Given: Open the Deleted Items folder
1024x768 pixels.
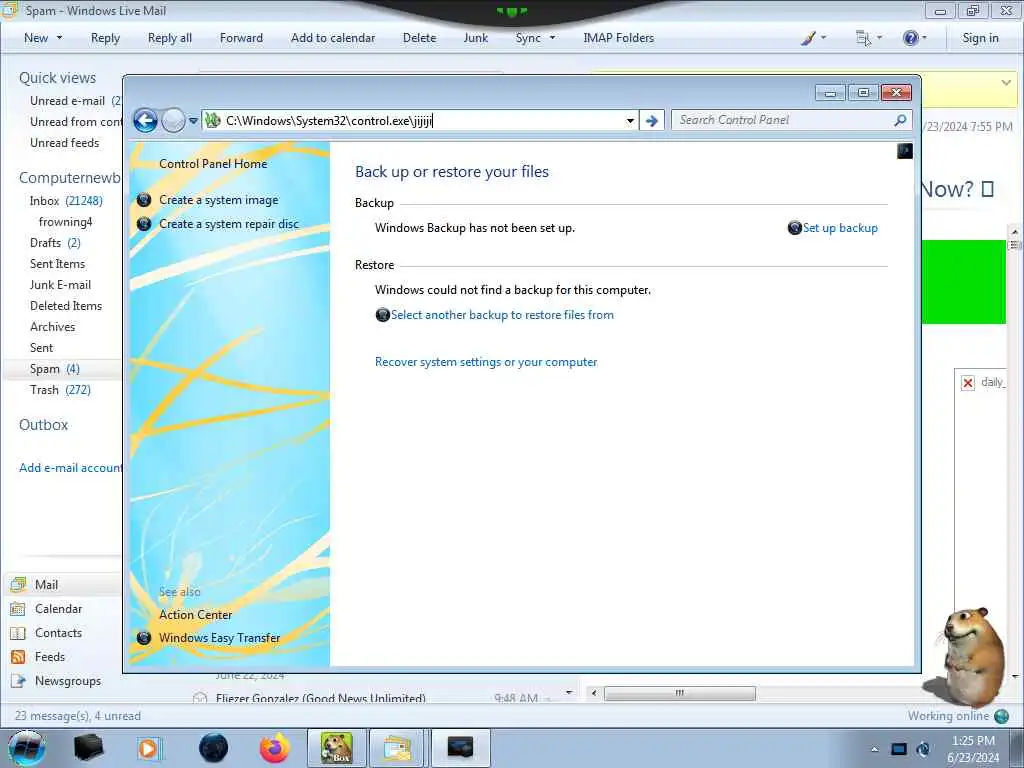Looking at the screenshot, I should pos(66,306).
